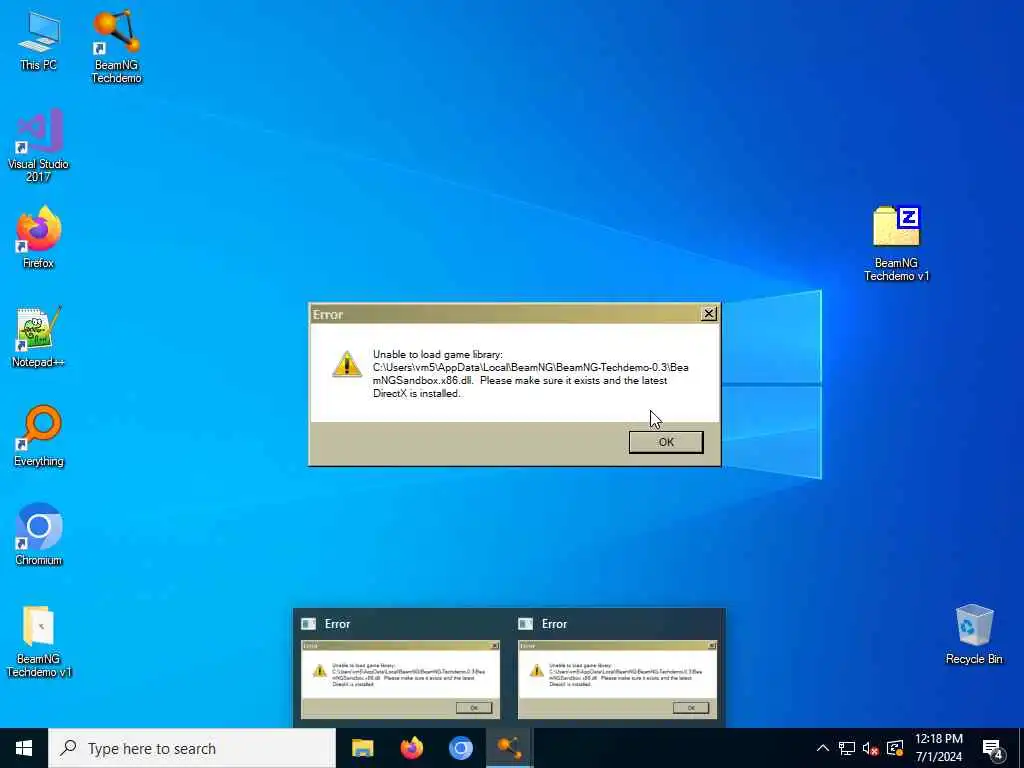
Task: Click the Error dialog title bar
Action: 514,314
